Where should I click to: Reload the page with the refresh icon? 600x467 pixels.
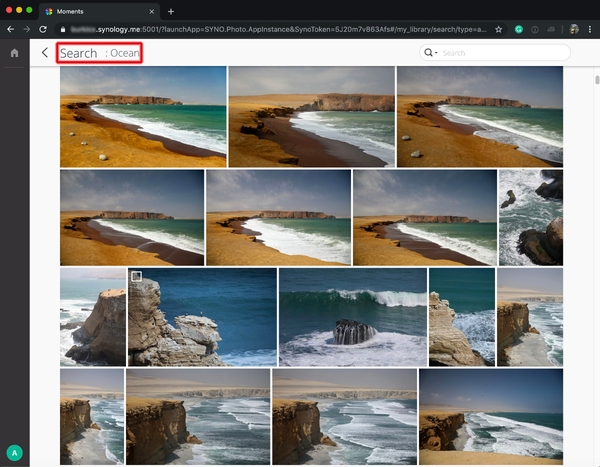tap(43, 29)
